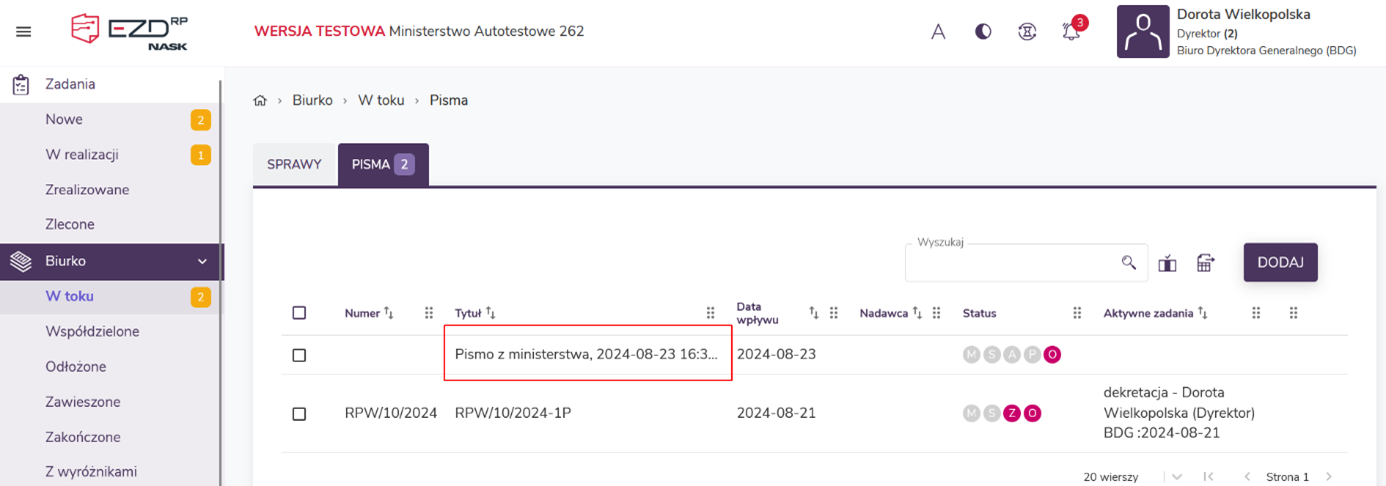Click the hourglass session refresh icon
Viewport: 1386px width, 486px height.
pyautogui.click(x=1026, y=32)
